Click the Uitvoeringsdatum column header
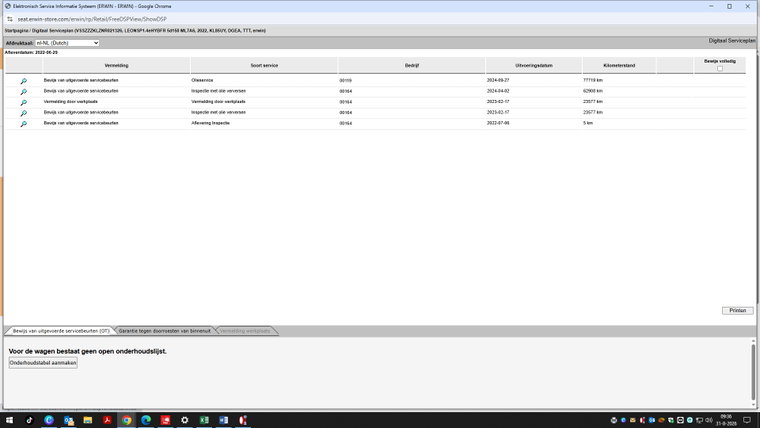The image size is (760, 428). 534,65
